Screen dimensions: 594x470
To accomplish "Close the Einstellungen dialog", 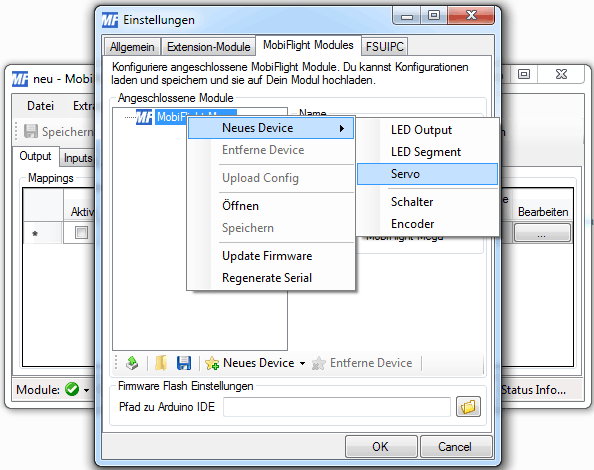I will (x=471, y=16).
